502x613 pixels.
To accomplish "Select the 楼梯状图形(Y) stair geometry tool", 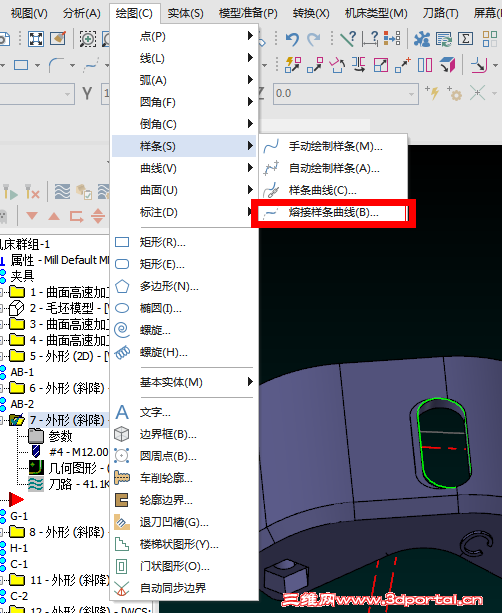I will [x=184, y=544].
